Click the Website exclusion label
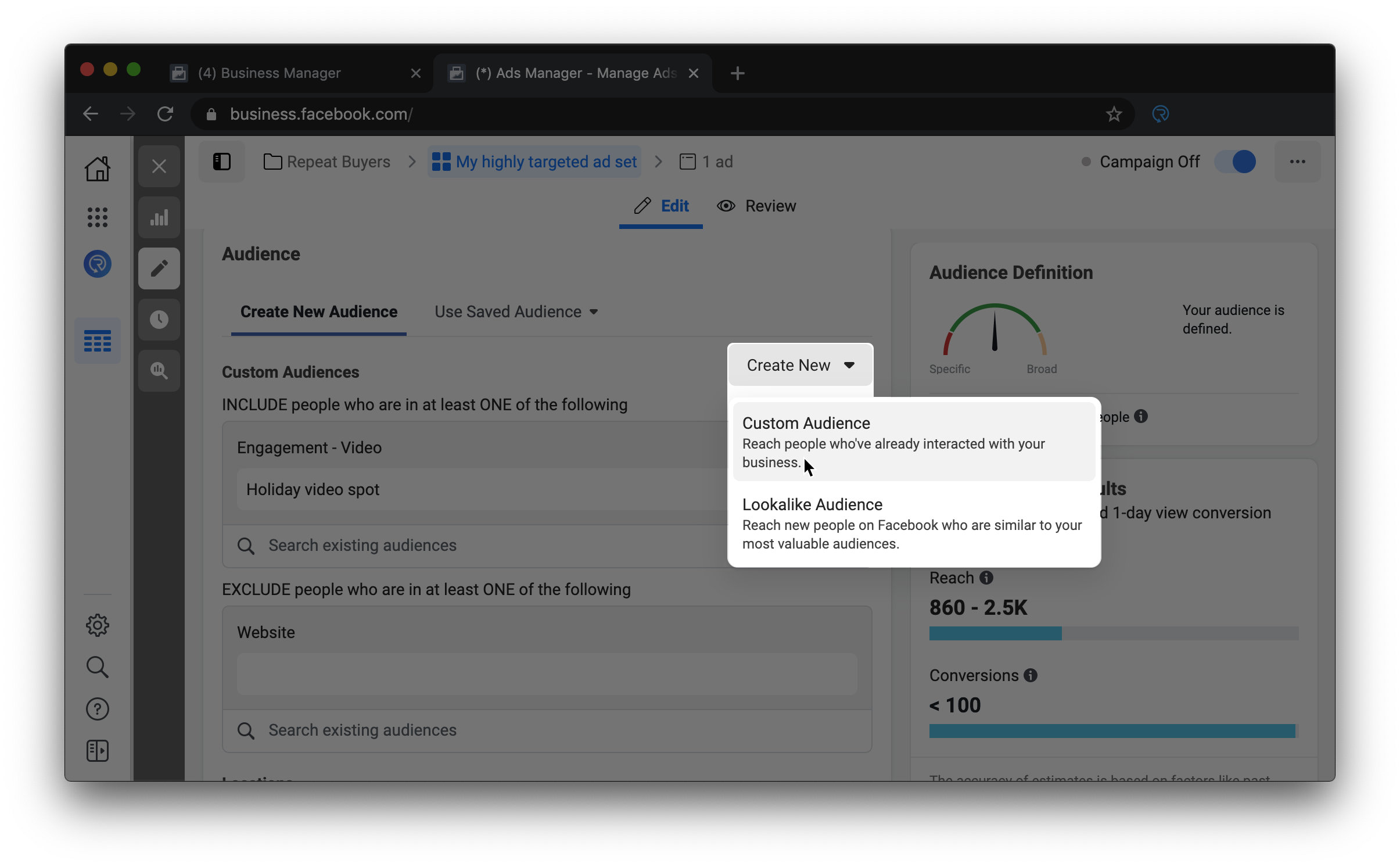Viewport: 1400px width, 867px height. click(266, 632)
